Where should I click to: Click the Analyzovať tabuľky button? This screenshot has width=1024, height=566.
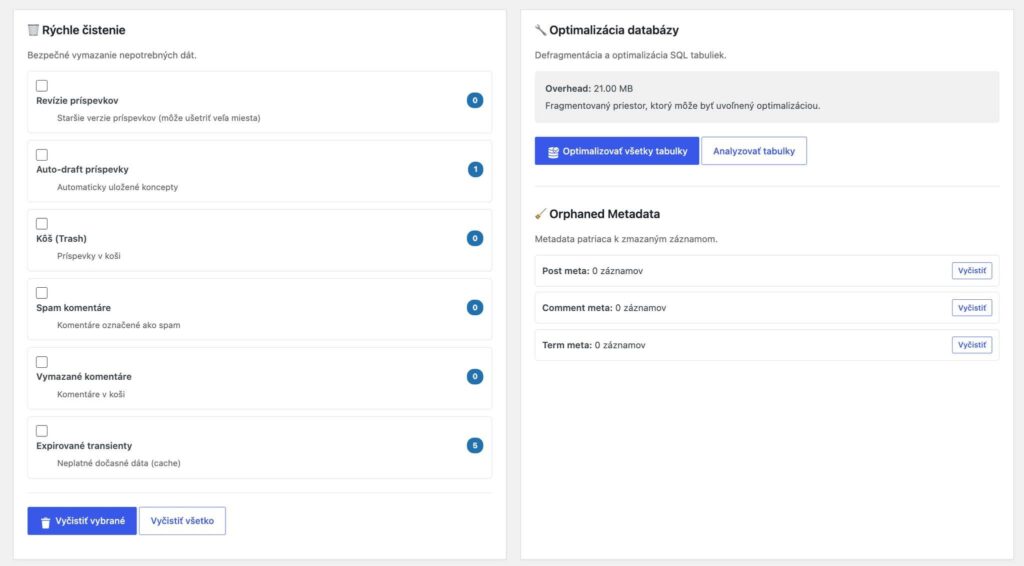click(754, 151)
